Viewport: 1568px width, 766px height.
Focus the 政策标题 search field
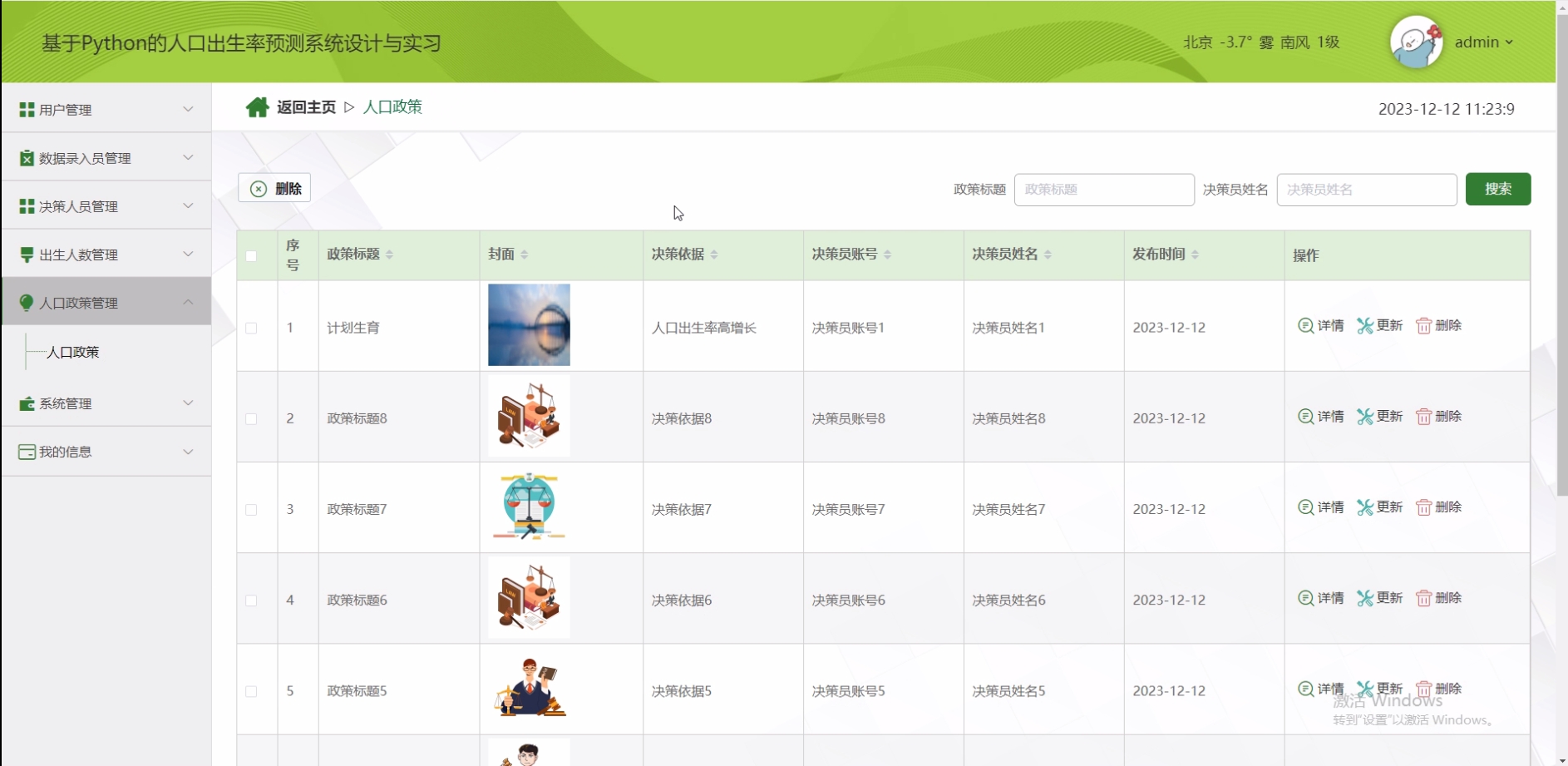1104,190
